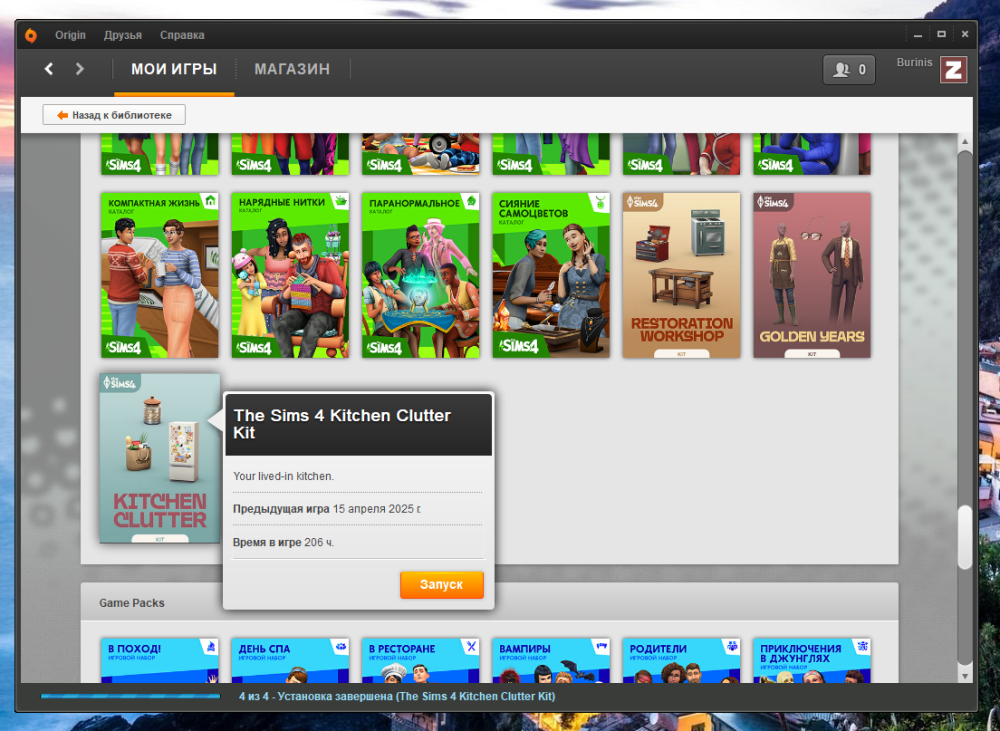1000x731 pixels.
Task: Click the scrollbar down arrow
Action: [x=964, y=675]
